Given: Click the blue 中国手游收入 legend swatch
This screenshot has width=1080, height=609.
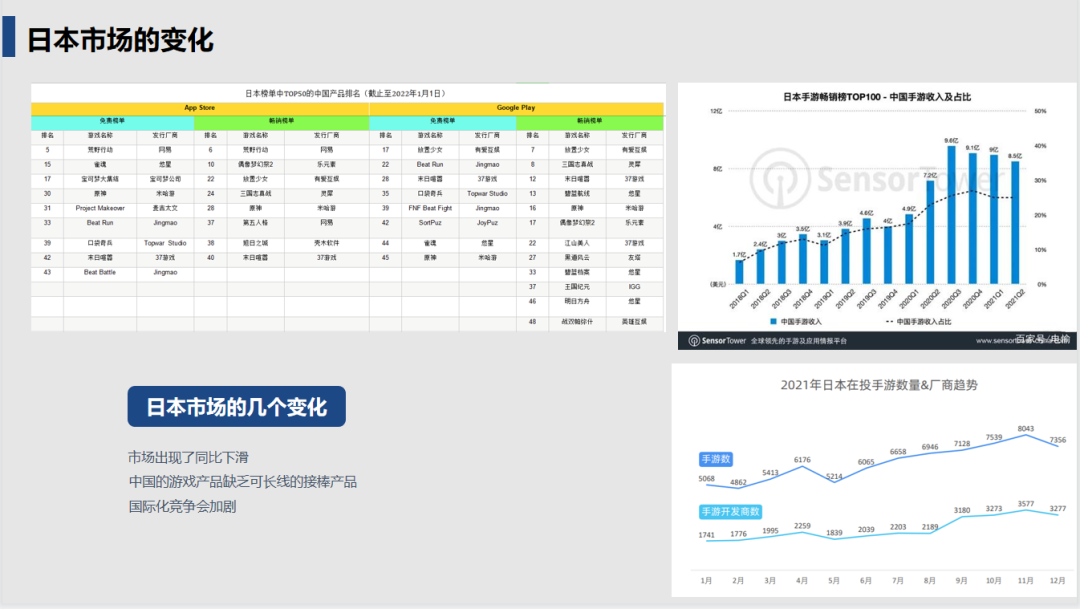Looking at the screenshot, I should 773,322.
